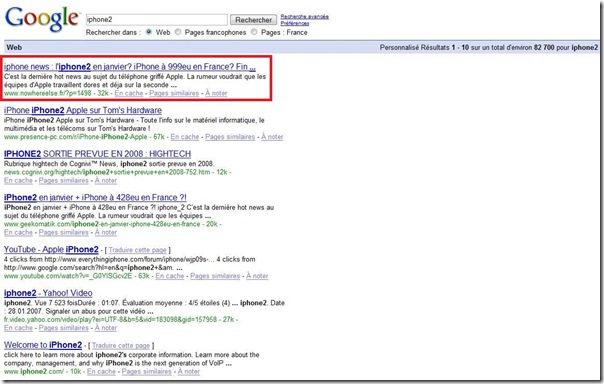Open Pages similaires for cognivi.org result

pyautogui.click(x=64, y=181)
